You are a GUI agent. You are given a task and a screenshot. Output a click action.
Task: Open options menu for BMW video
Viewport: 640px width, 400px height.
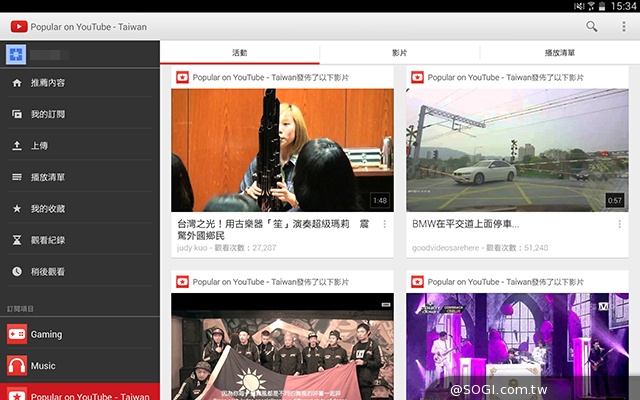click(x=619, y=225)
